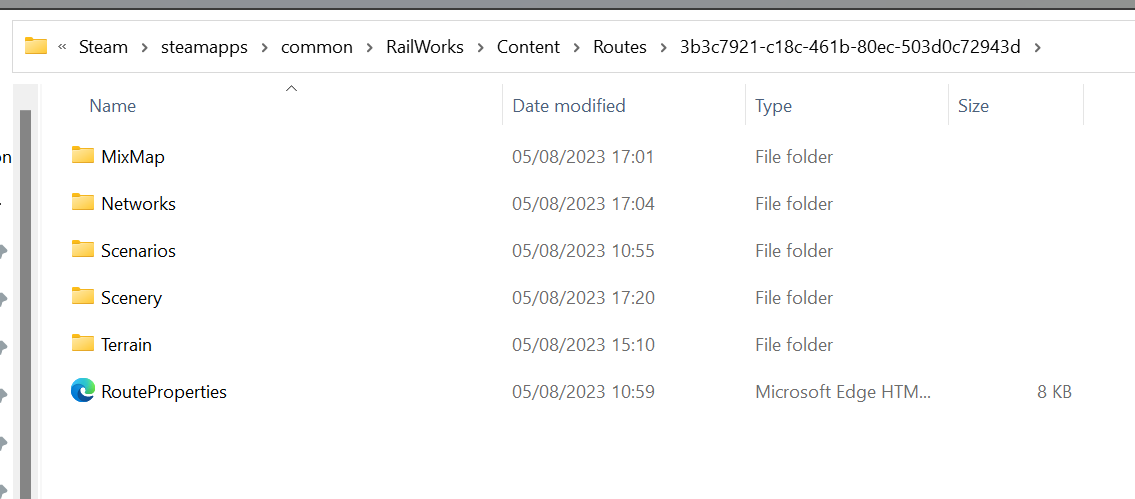The width and height of the screenshot is (1135, 499).
Task: Sort list by Size column
Action: pos(973,105)
